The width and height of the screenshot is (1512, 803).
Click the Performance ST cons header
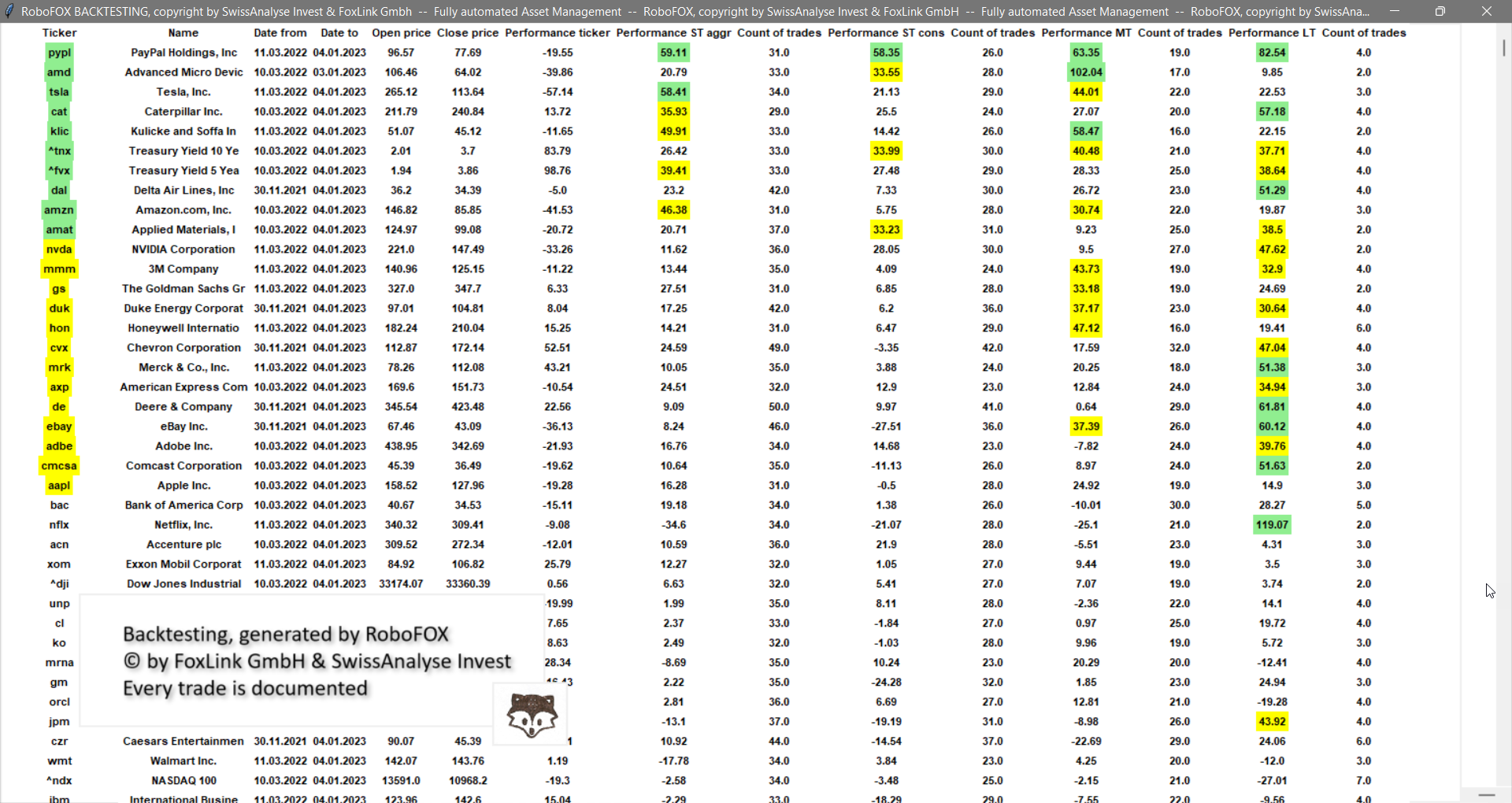886,33
